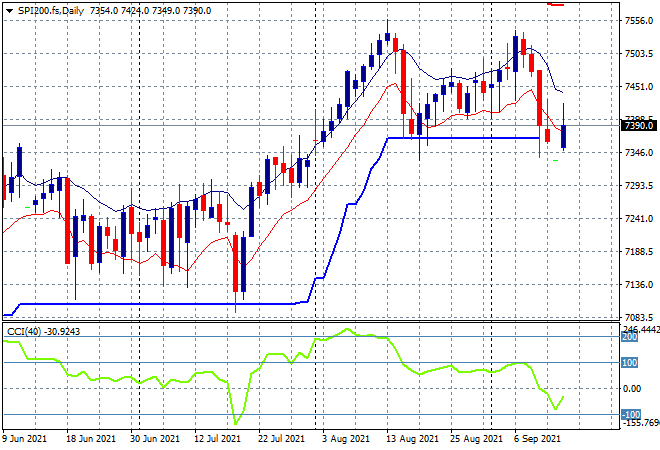This screenshot has height=450, width=660.
Task: Click the 6 Sep 2021 date label
Action: pyautogui.click(x=537, y=439)
